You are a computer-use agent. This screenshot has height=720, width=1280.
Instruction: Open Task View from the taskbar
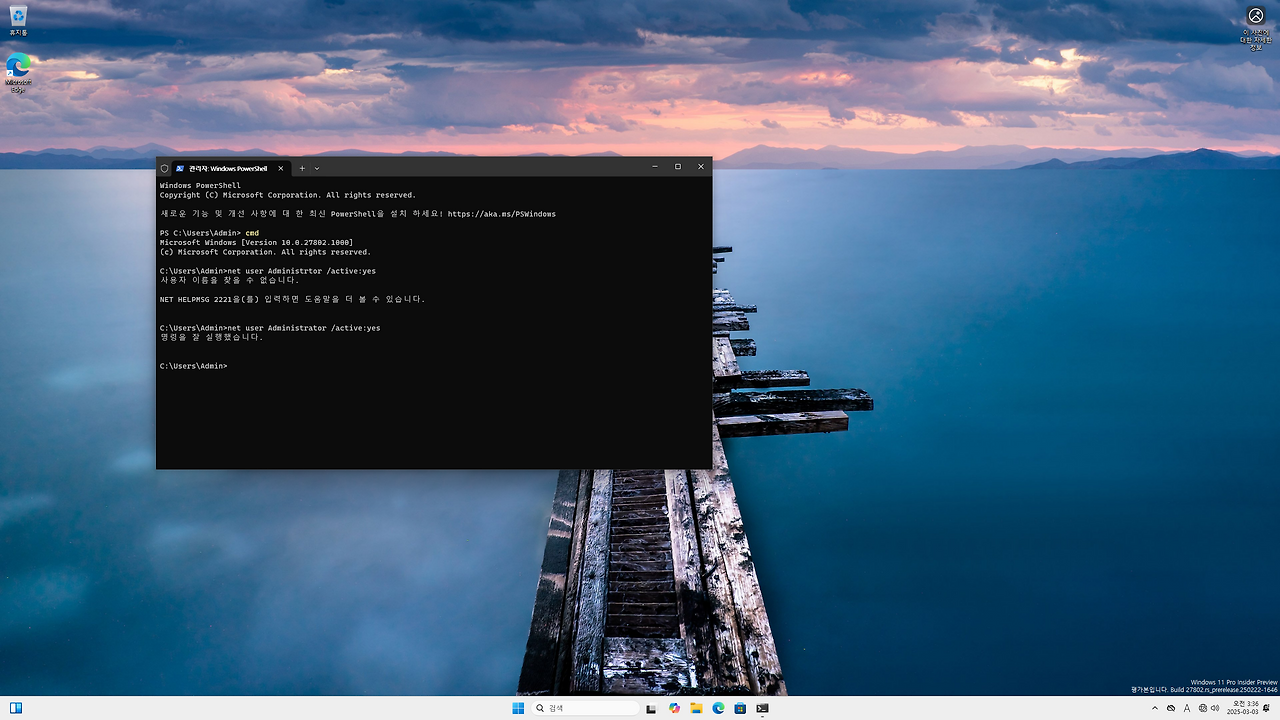pos(651,708)
